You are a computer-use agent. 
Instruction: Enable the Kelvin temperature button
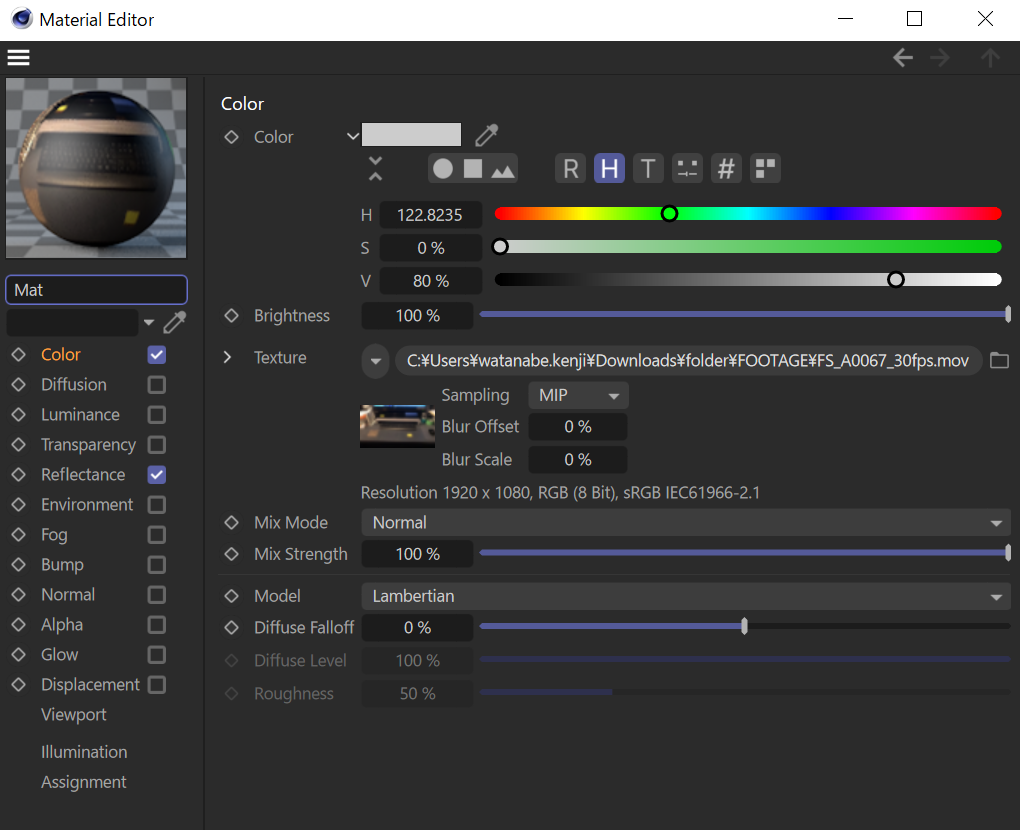(648, 169)
